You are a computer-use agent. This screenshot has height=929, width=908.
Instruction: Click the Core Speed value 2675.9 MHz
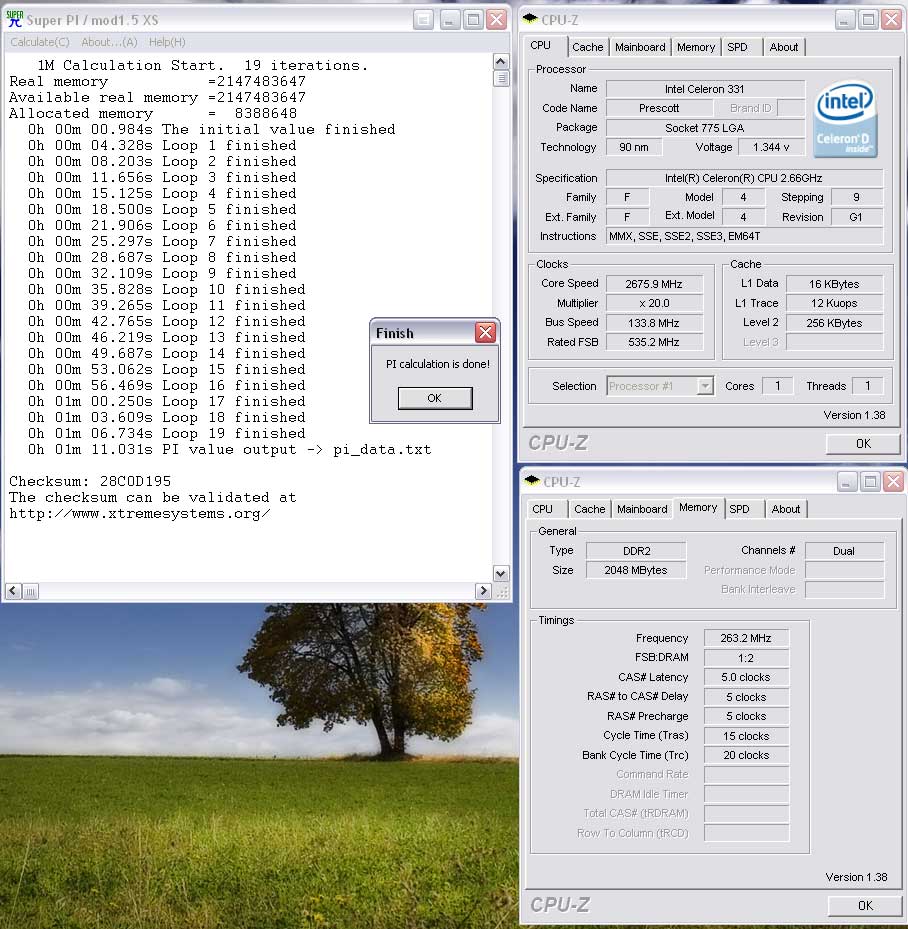click(x=654, y=284)
